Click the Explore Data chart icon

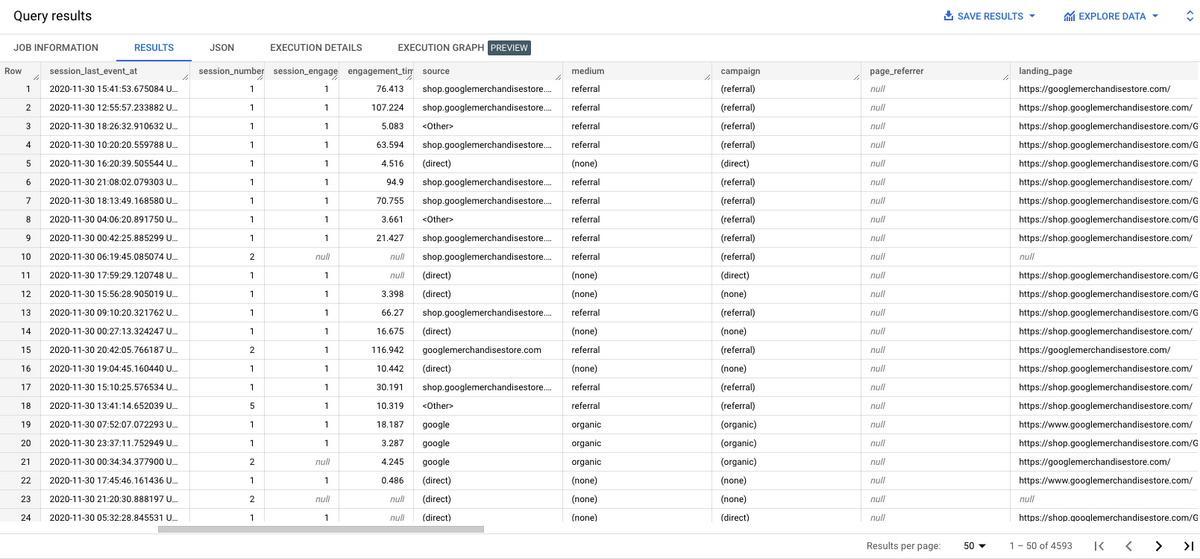(1069, 16)
